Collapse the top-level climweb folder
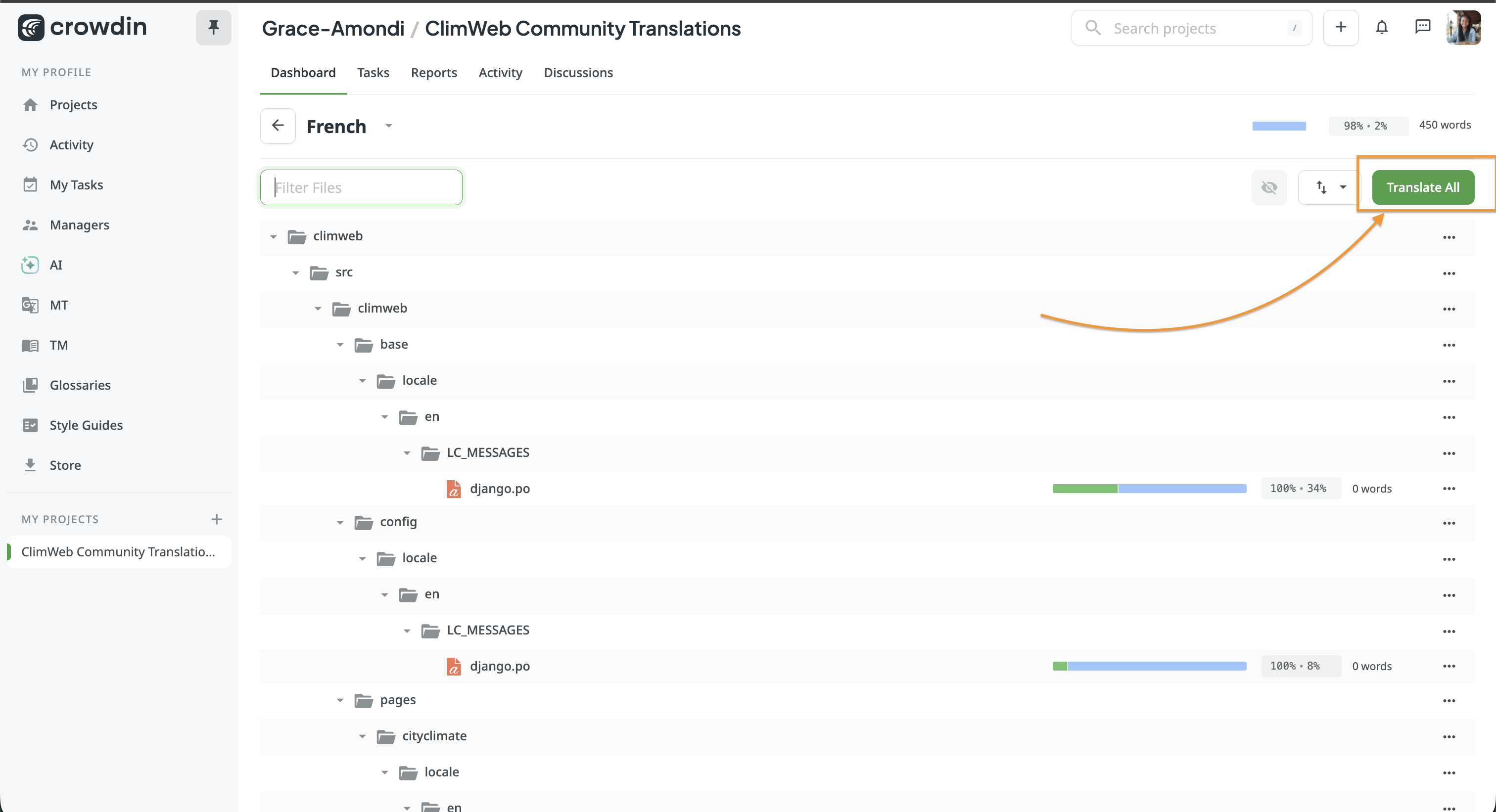 click(x=274, y=237)
